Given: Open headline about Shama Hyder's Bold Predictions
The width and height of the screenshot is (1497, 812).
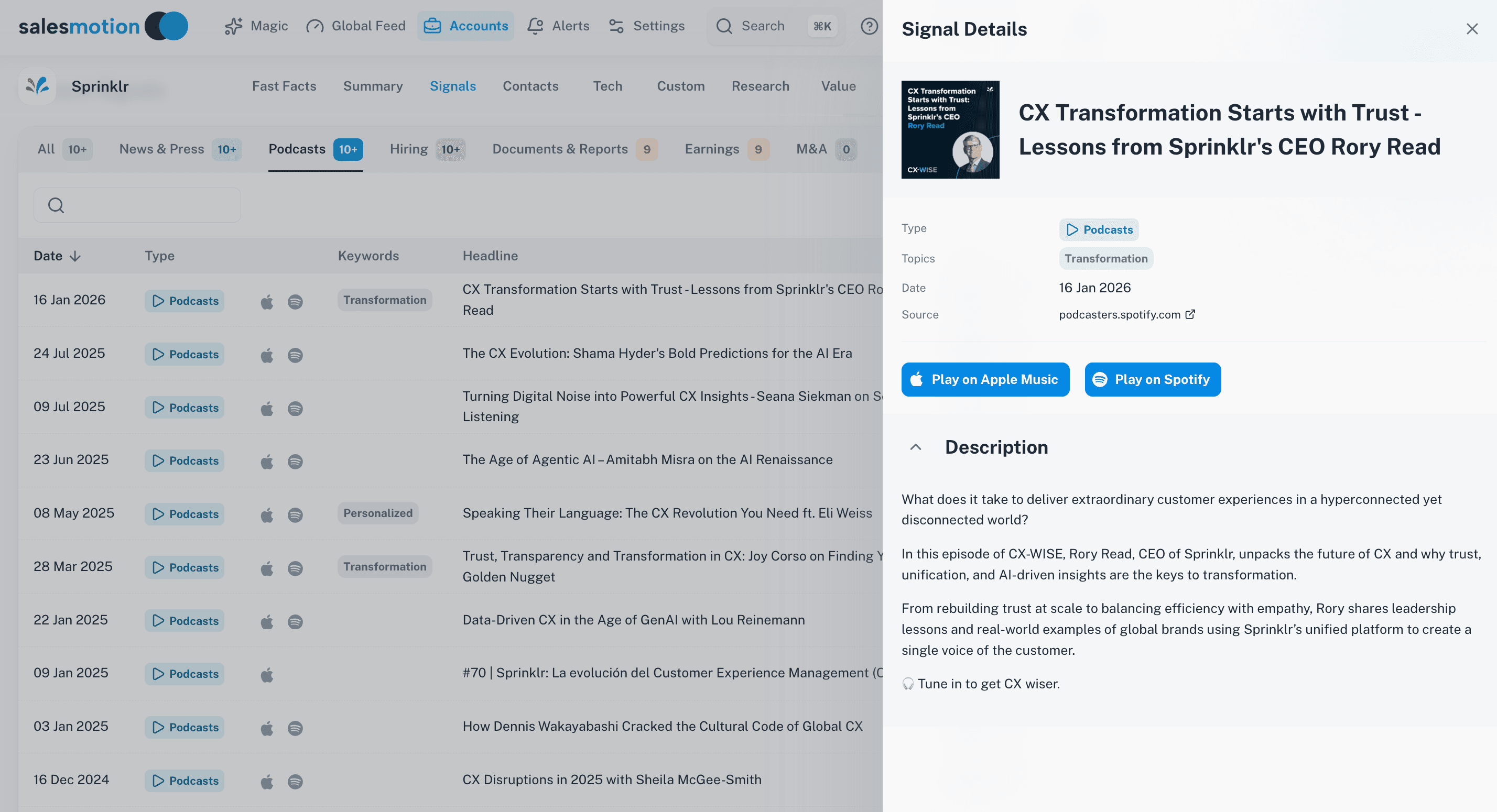Looking at the screenshot, I should (x=657, y=353).
